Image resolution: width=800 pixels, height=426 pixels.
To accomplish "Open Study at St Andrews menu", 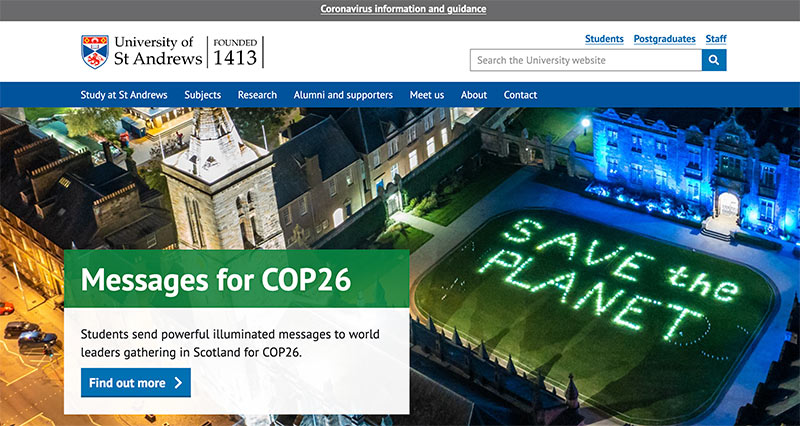I will point(124,95).
